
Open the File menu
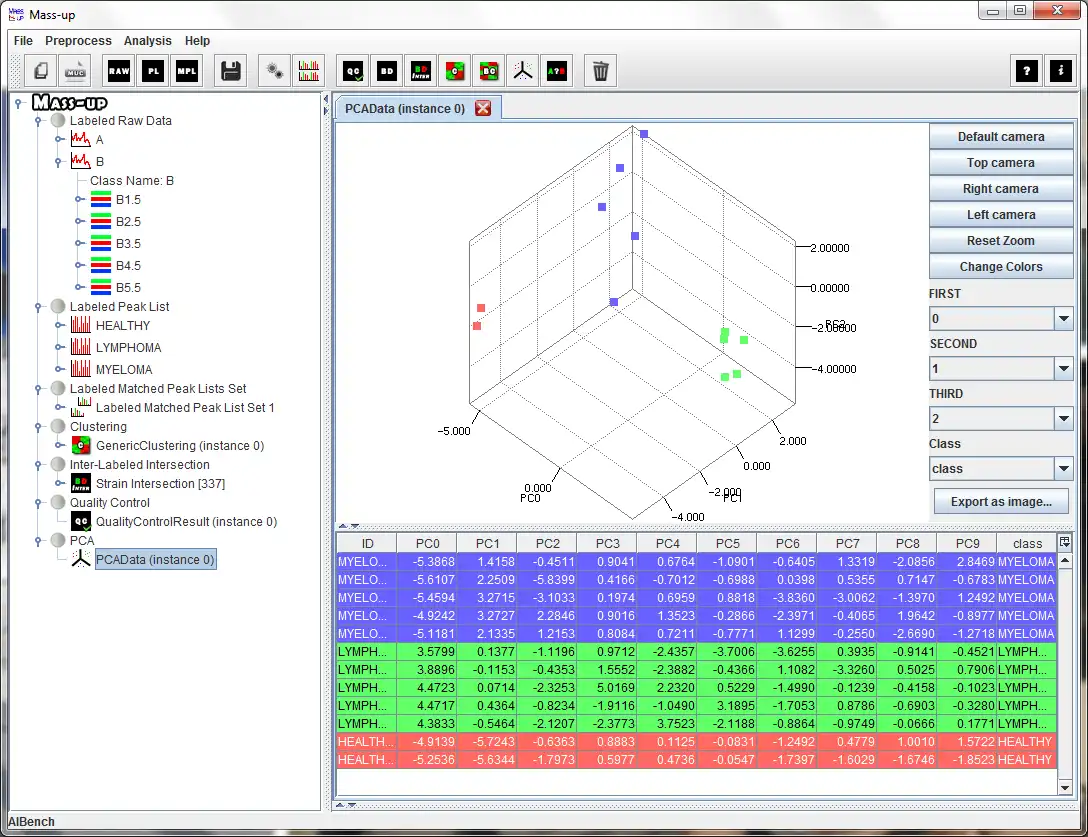pyautogui.click(x=23, y=41)
